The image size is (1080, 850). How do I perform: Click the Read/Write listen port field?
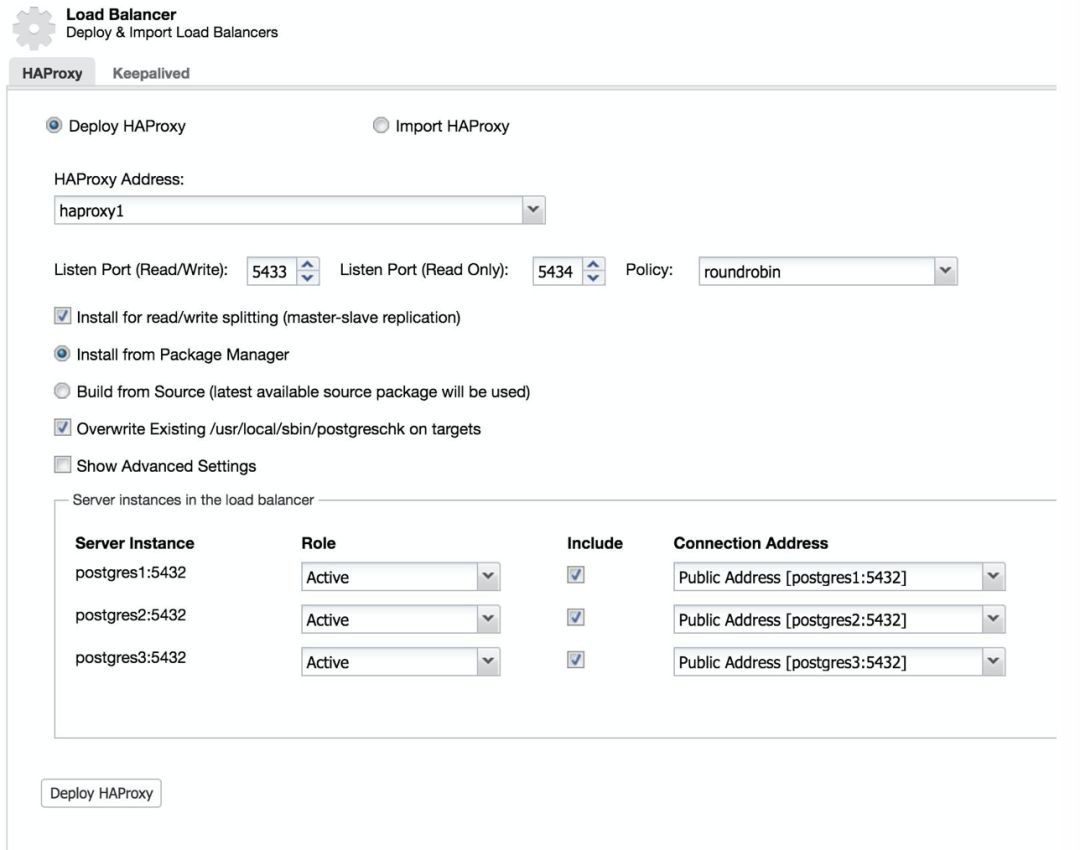click(x=270, y=272)
